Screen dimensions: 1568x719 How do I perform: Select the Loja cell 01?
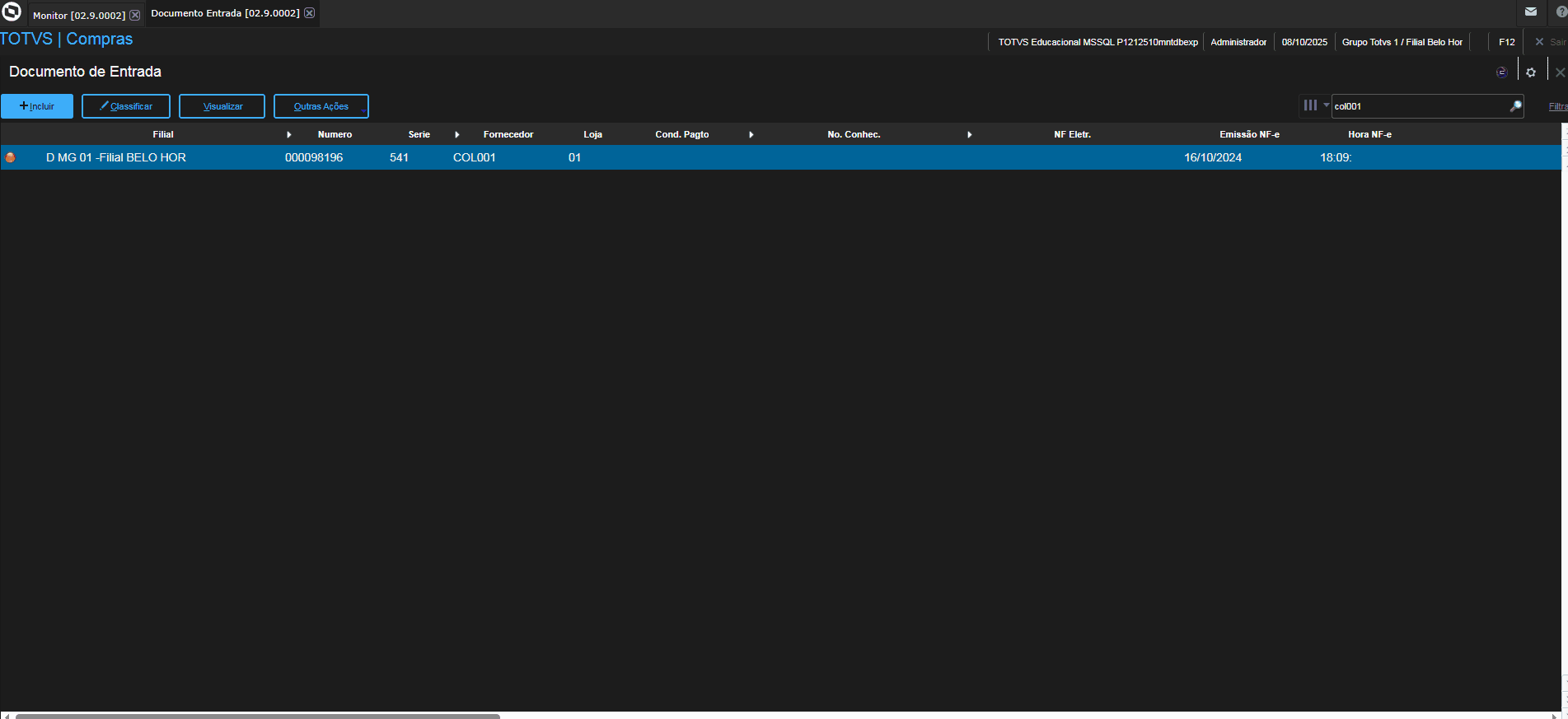pyautogui.click(x=575, y=157)
